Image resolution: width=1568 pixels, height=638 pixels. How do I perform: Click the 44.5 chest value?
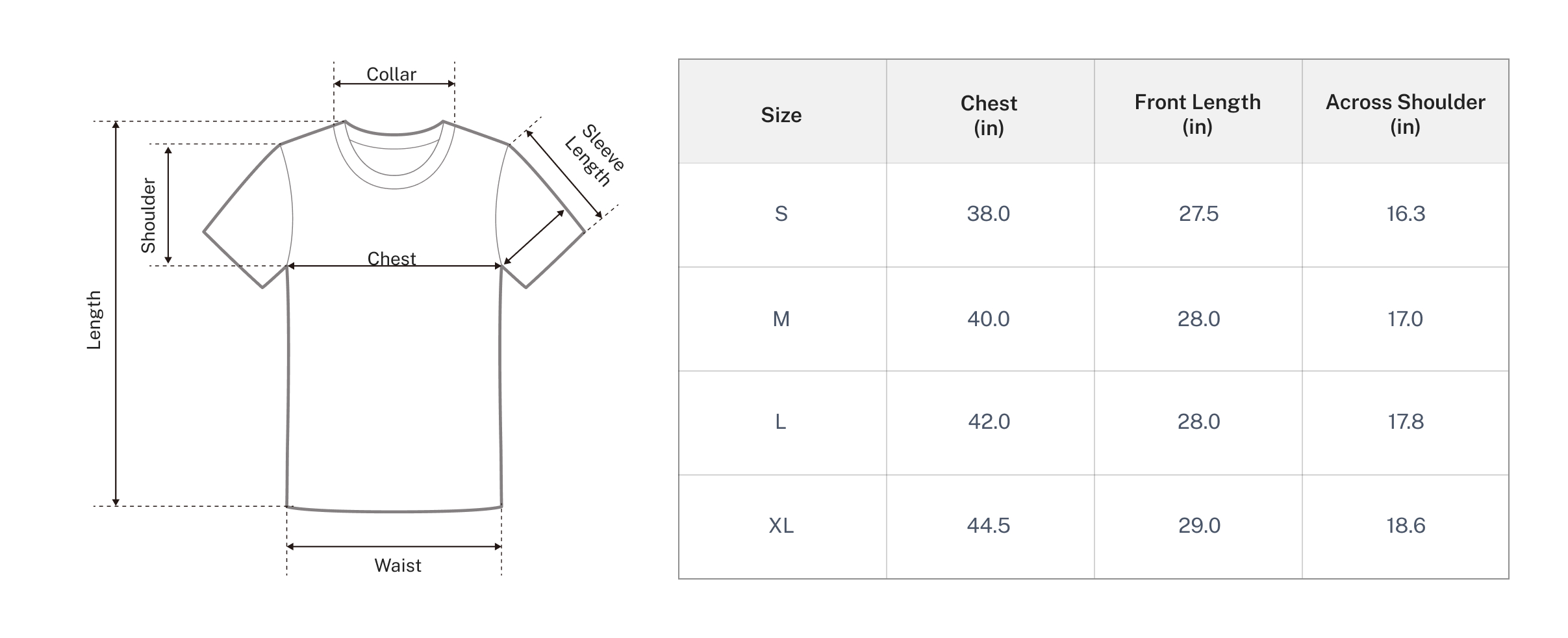(x=988, y=526)
